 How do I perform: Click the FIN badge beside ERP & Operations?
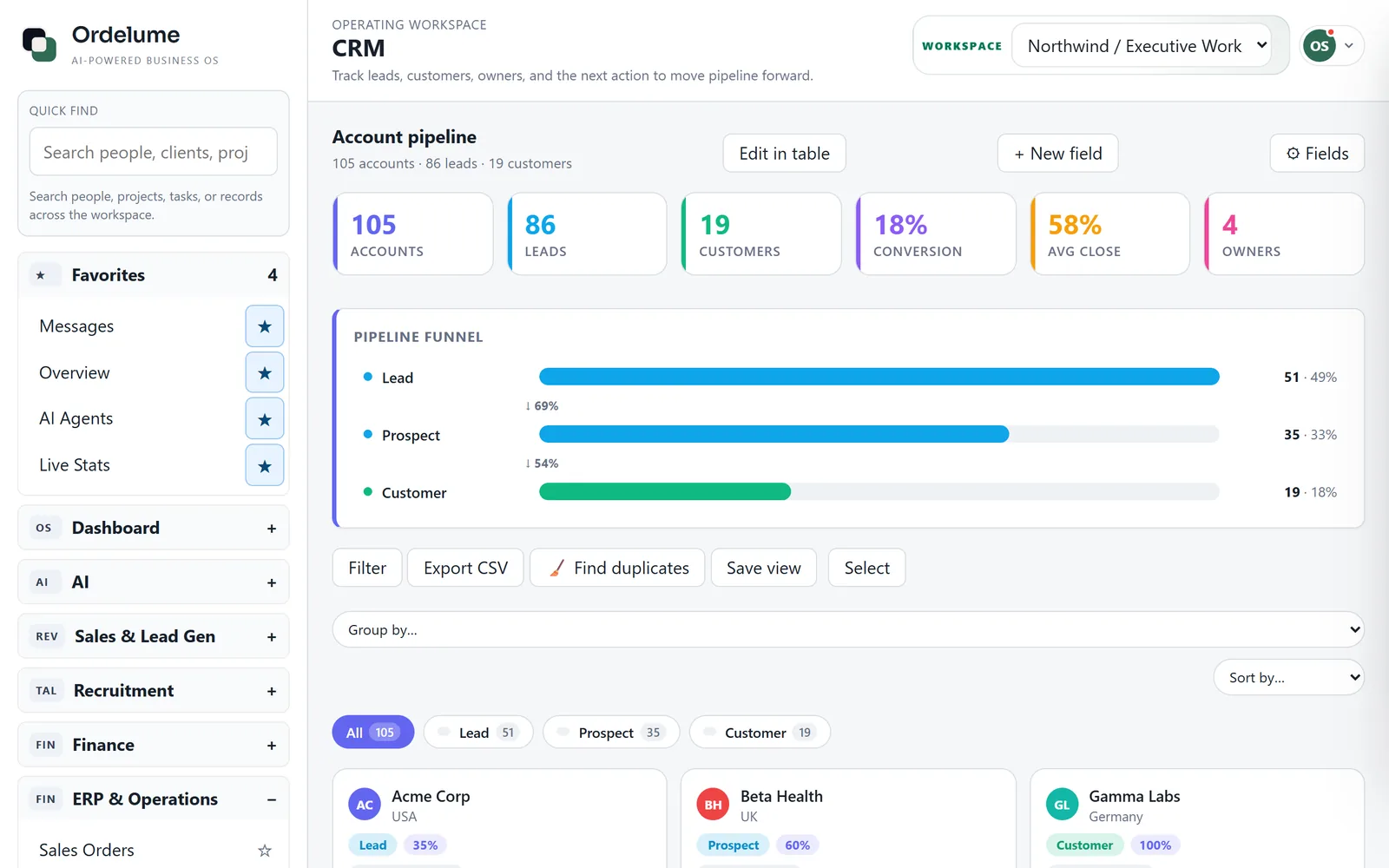tap(45, 799)
